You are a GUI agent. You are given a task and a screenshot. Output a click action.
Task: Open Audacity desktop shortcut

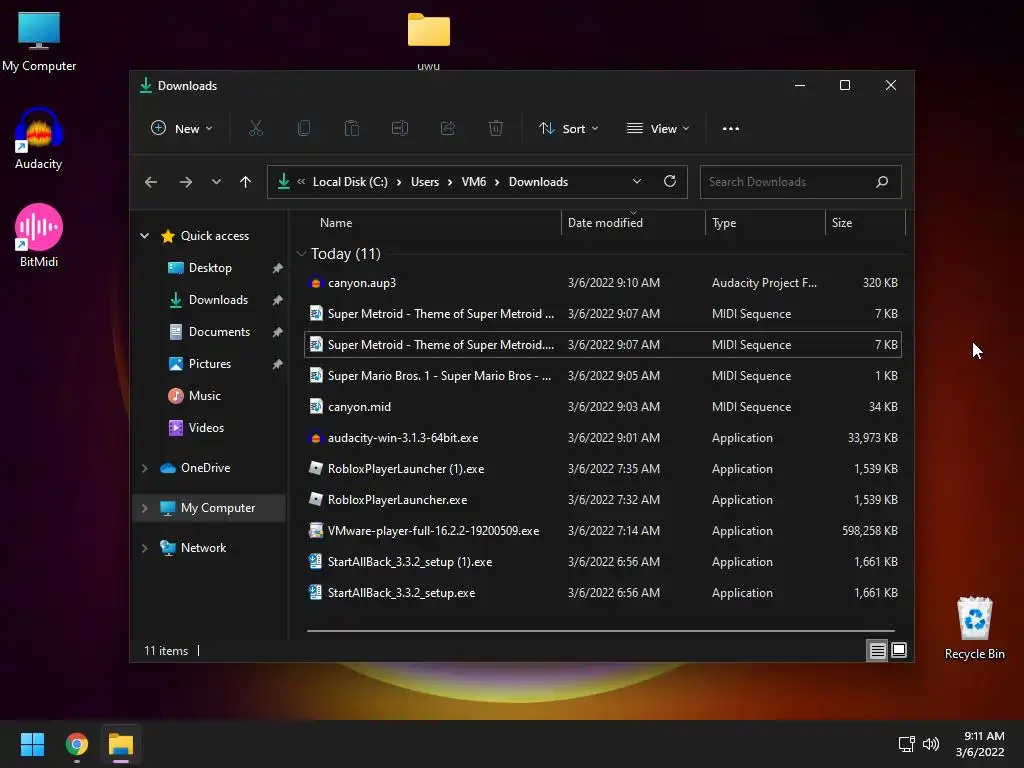(x=39, y=138)
